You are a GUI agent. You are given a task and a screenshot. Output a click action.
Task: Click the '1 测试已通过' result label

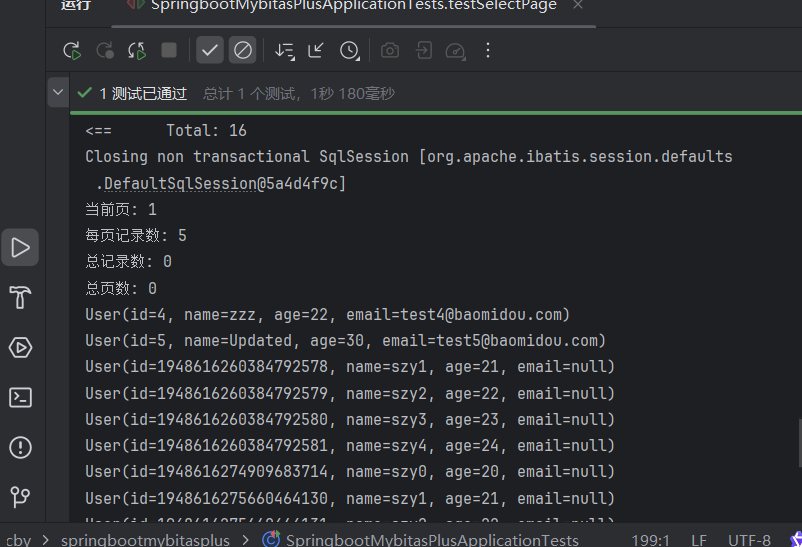pos(143,94)
